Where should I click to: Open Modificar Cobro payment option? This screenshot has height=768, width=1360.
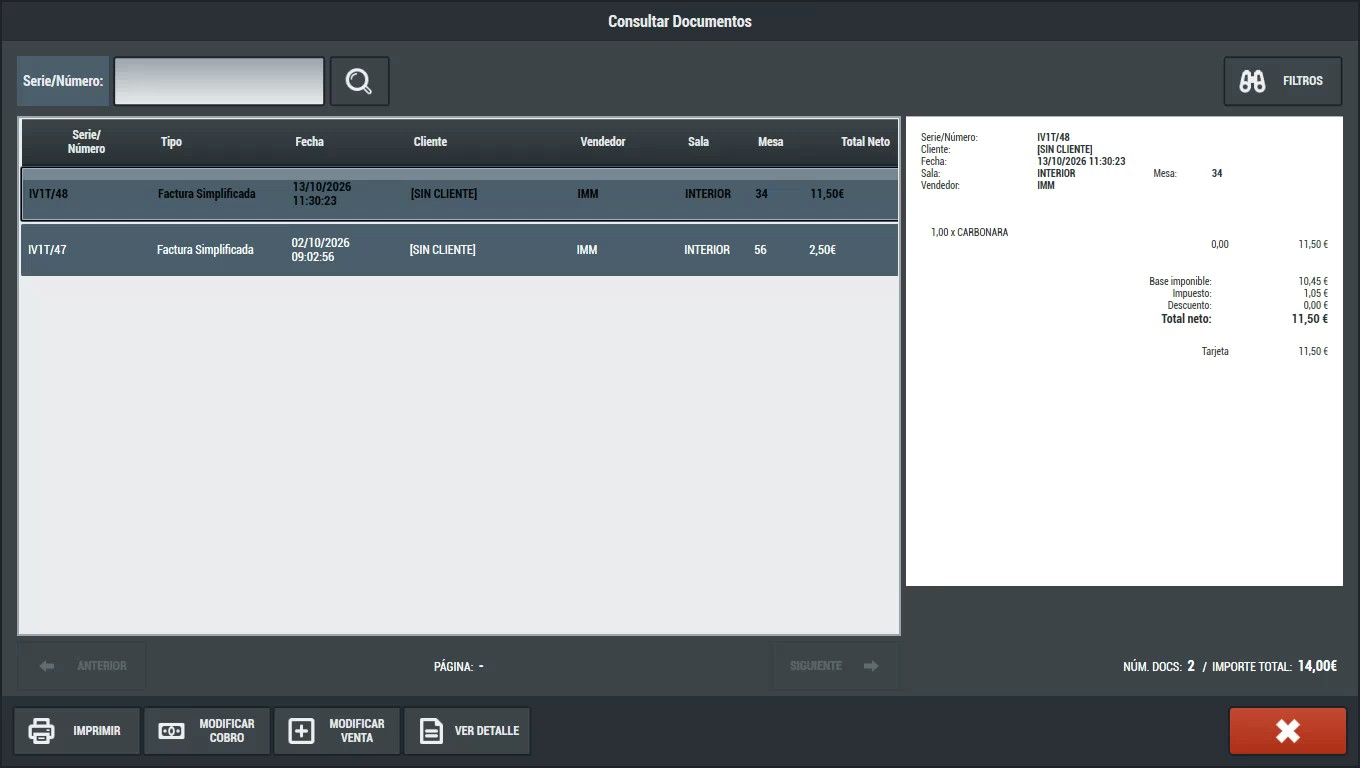[x=207, y=731]
